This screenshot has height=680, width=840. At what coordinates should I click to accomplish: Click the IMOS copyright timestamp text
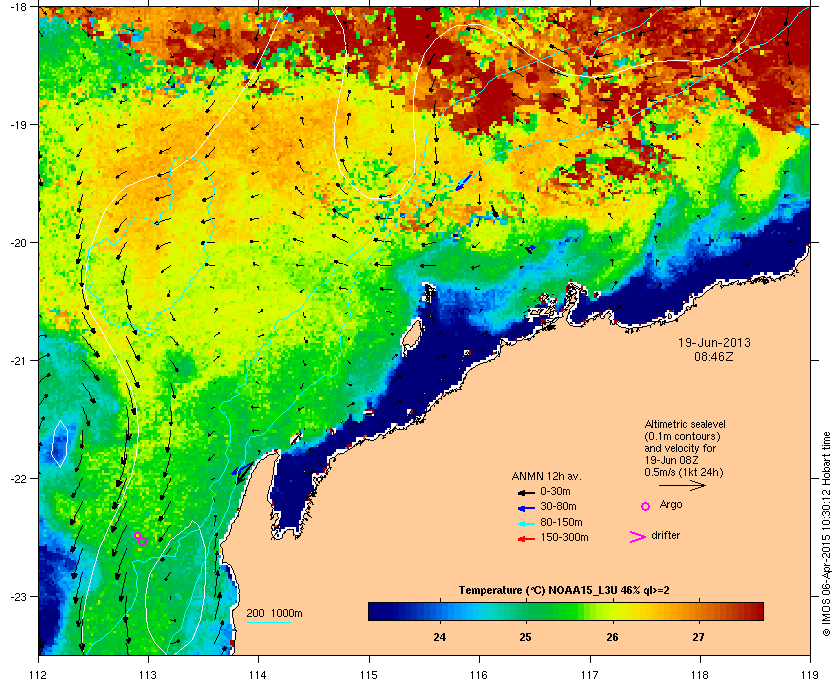826,533
